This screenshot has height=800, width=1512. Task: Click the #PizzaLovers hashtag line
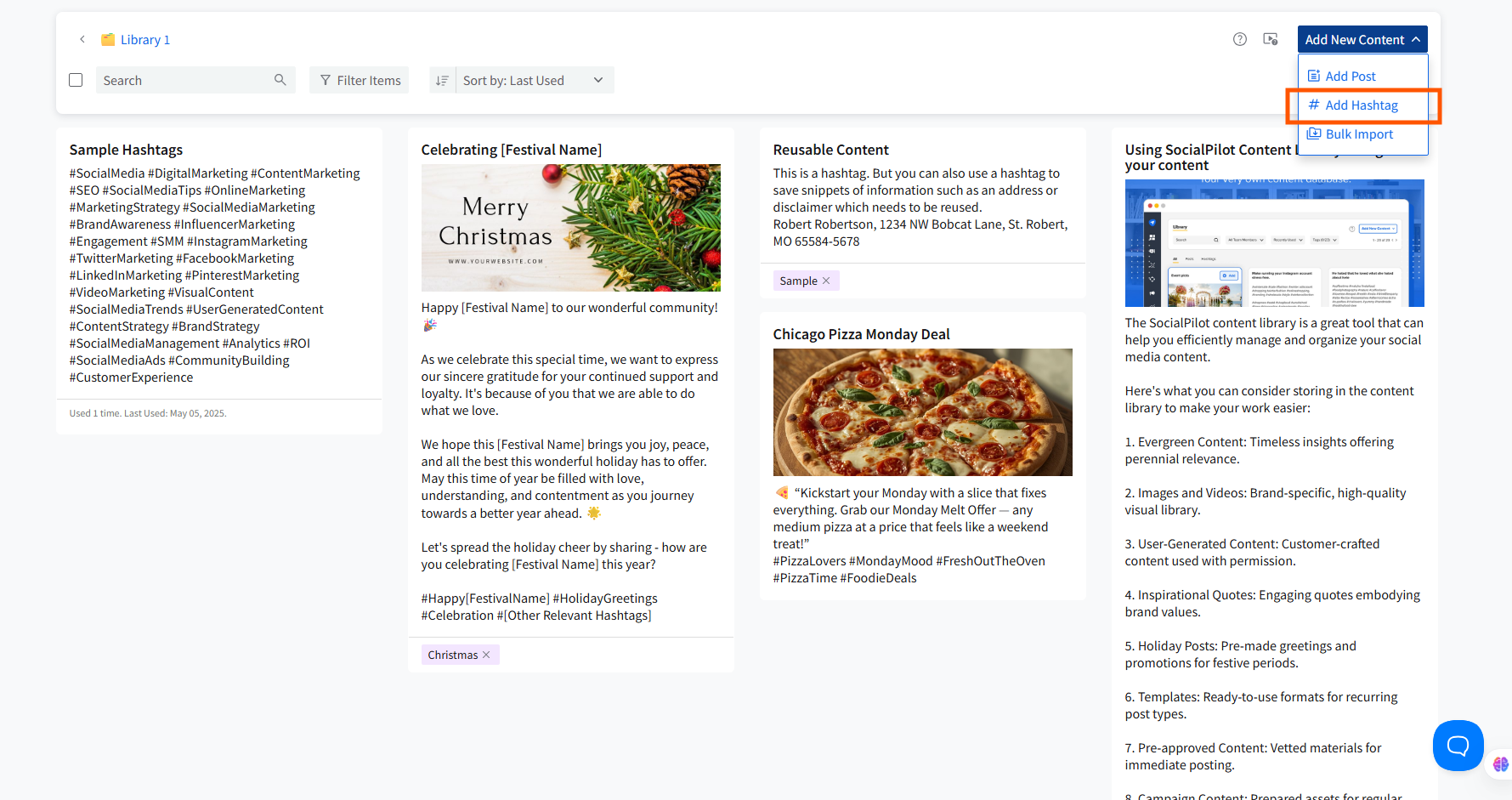click(x=909, y=561)
